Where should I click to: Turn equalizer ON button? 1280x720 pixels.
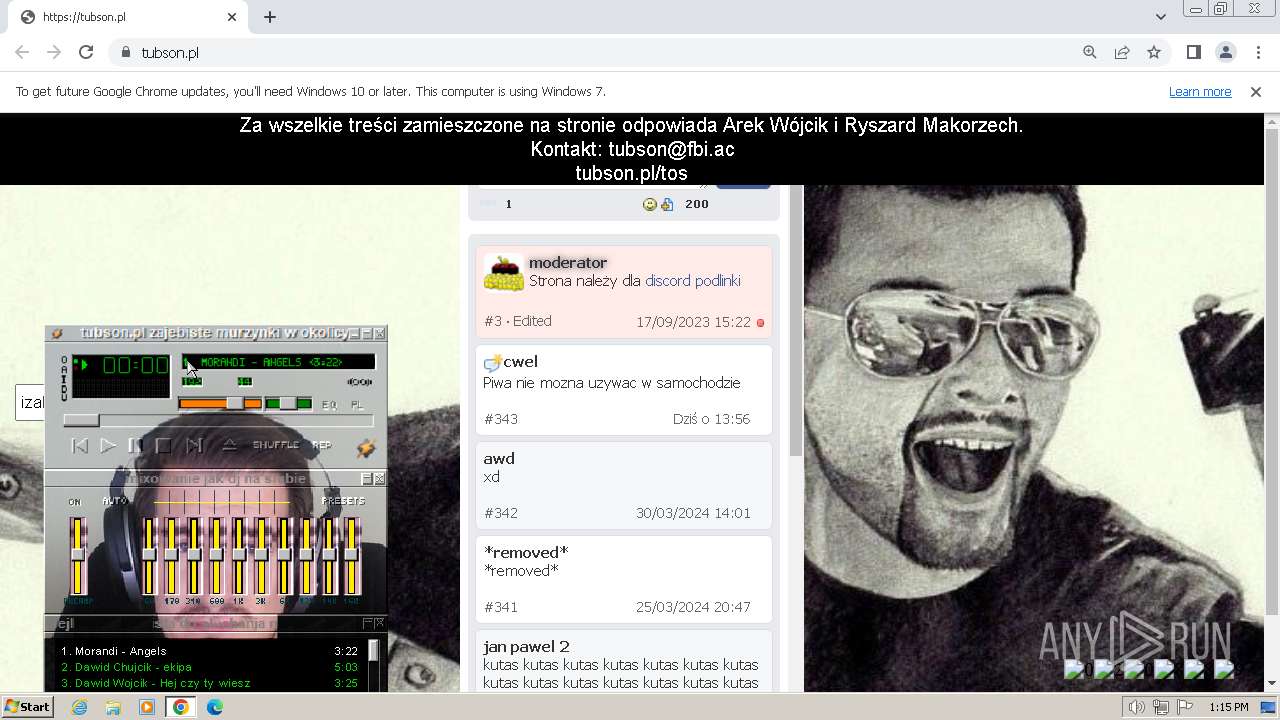point(75,501)
